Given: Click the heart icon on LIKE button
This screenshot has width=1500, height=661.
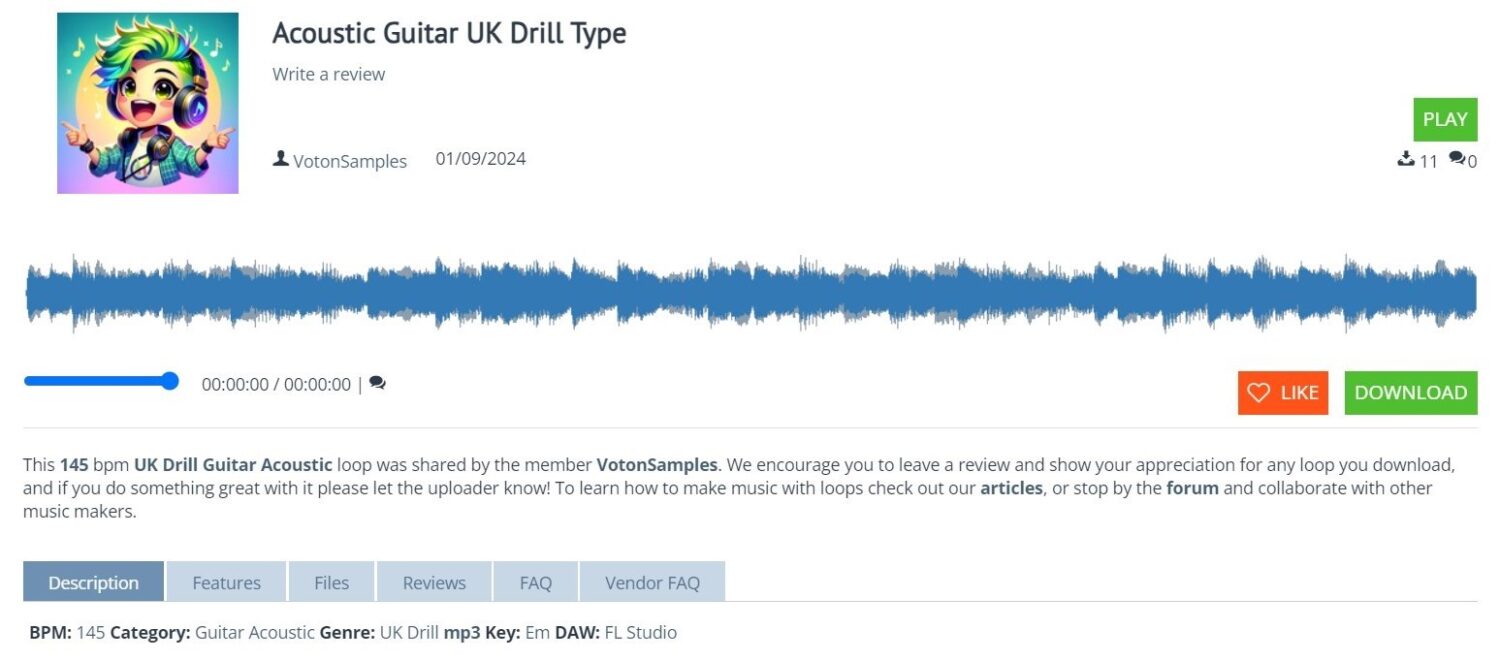Looking at the screenshot, I should click(1259, 393).
